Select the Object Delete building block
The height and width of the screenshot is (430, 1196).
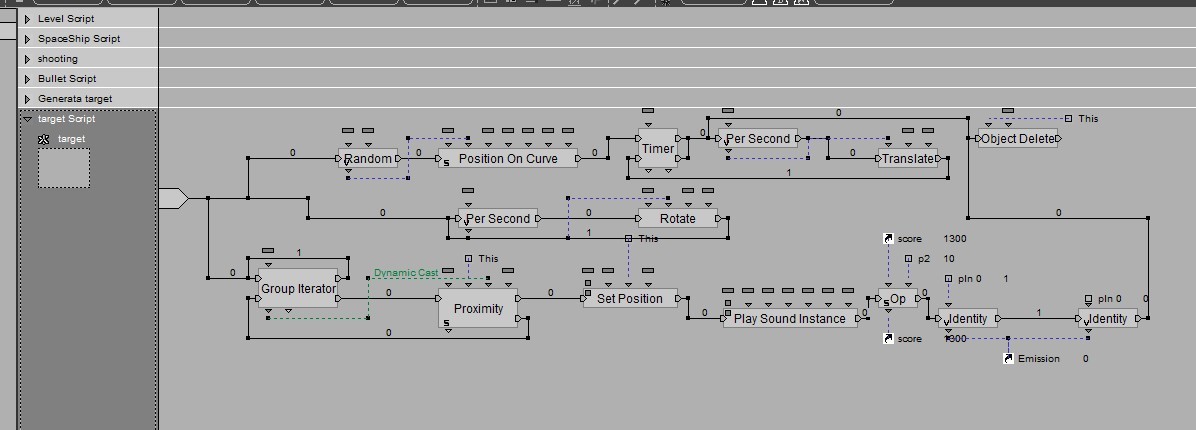1018,138
